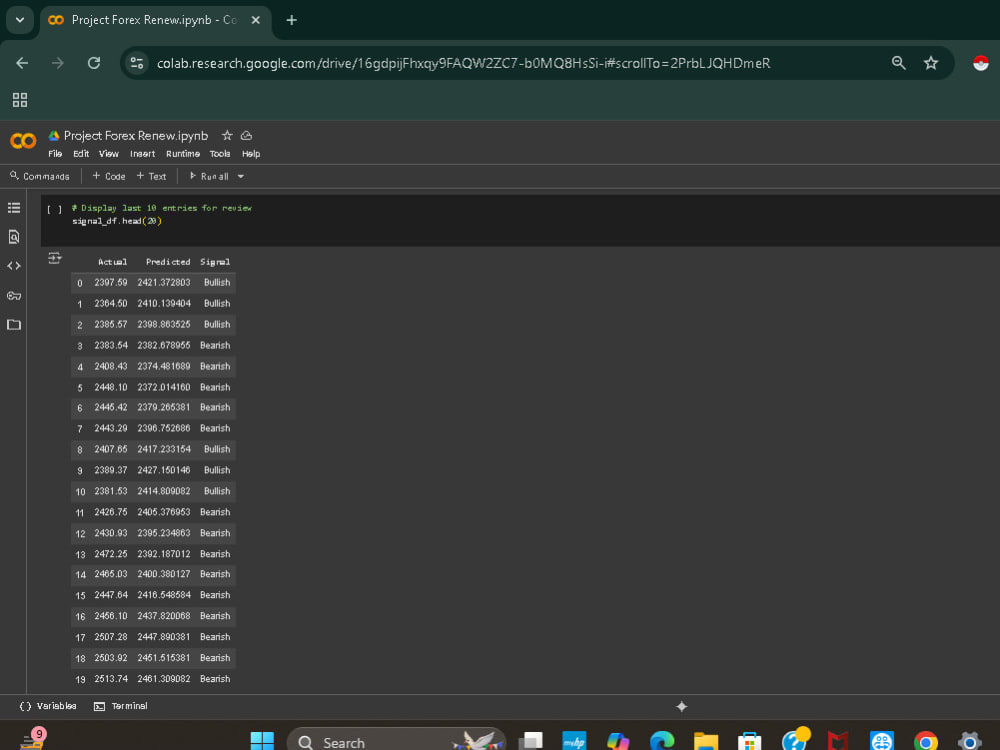
Task: Select predicted value 2410.139404
Action: coord(164,304)
